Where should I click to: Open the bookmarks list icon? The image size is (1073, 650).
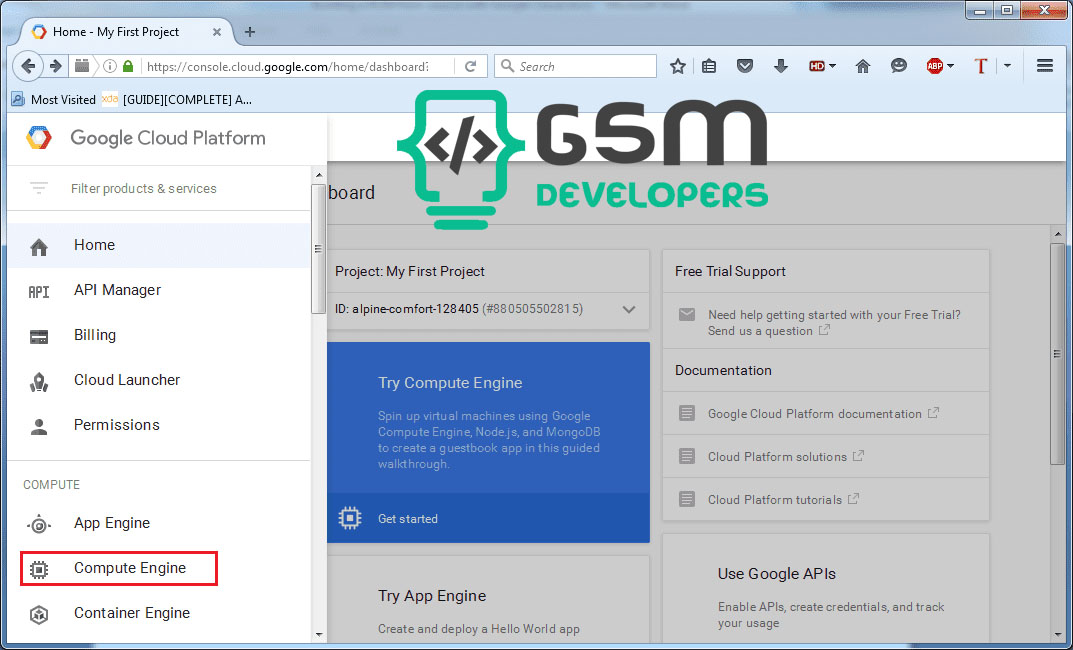(709, 66)
